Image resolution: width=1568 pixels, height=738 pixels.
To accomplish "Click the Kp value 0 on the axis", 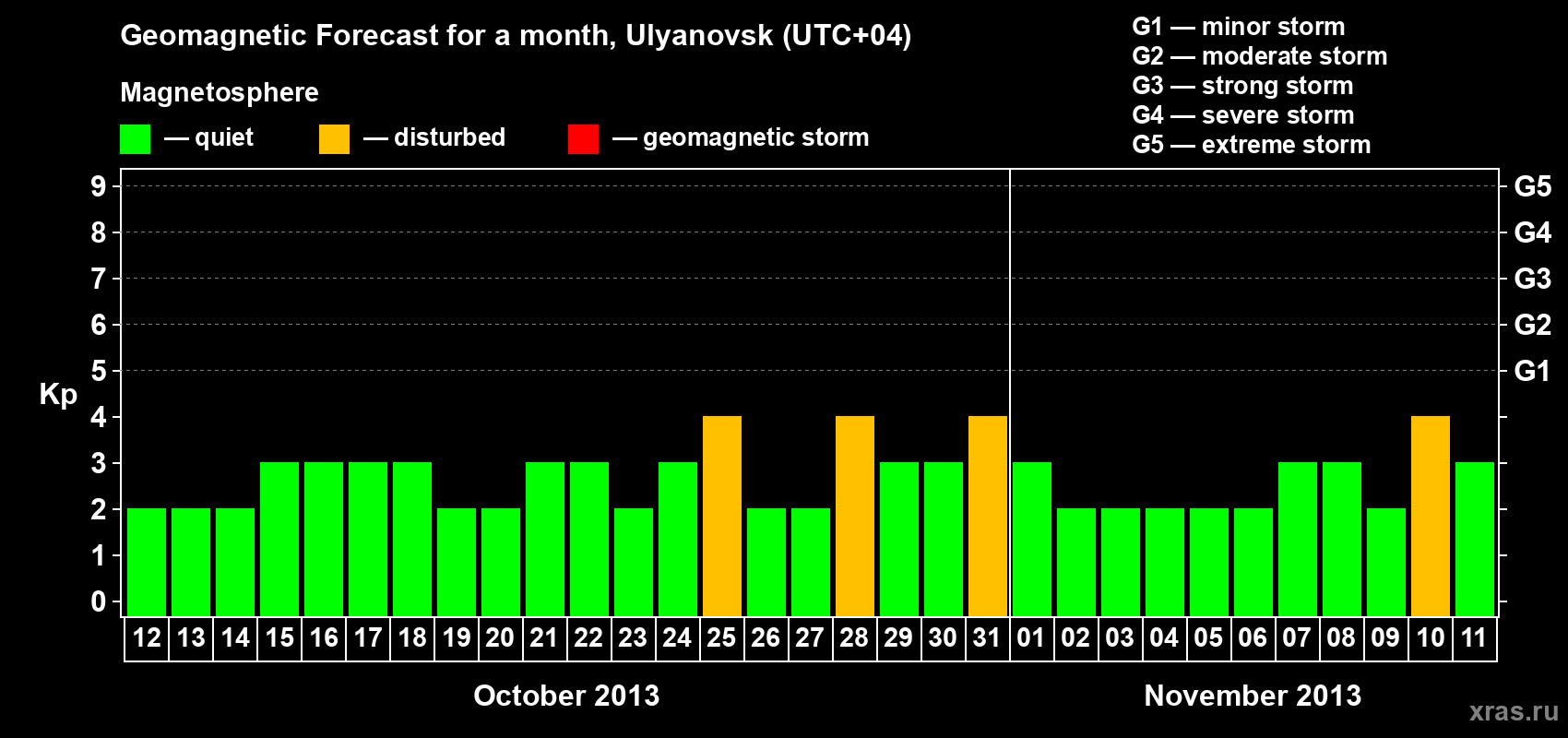I will 99,601.
